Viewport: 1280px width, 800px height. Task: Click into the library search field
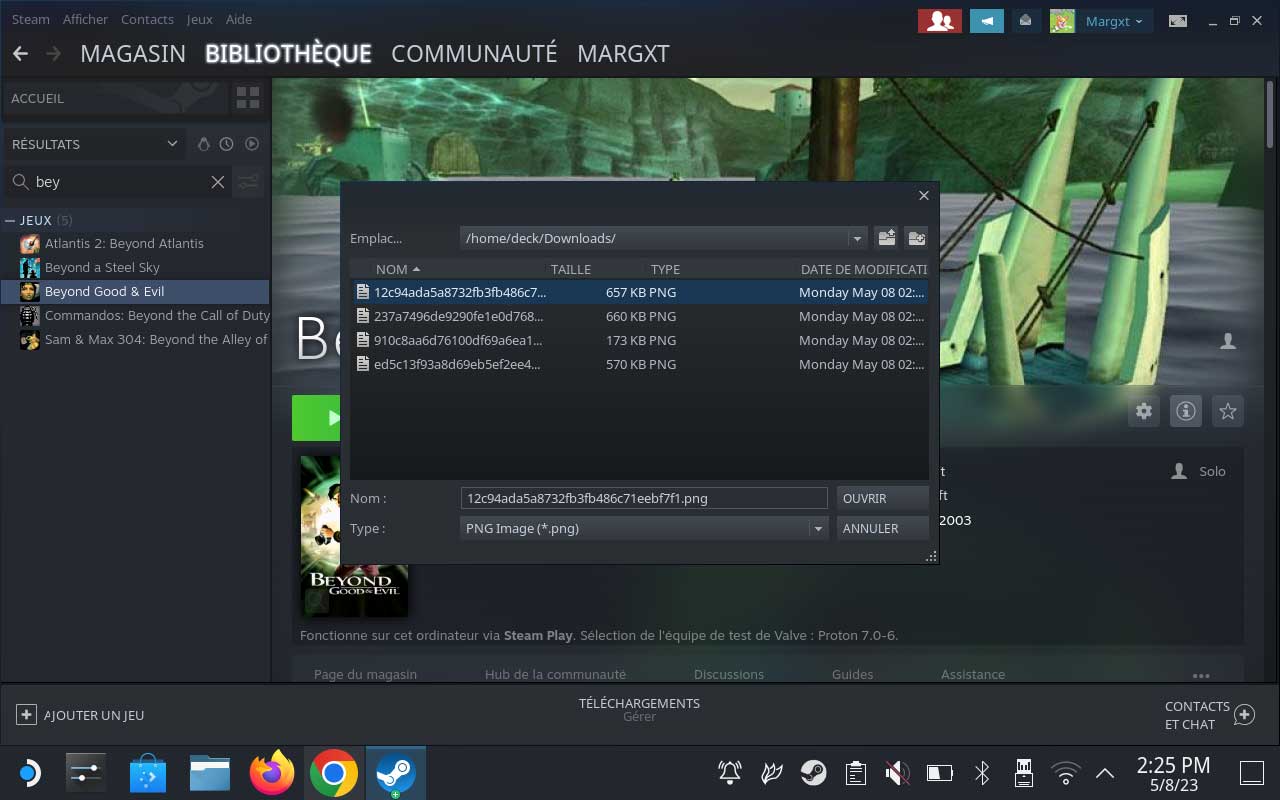[118, 182]
